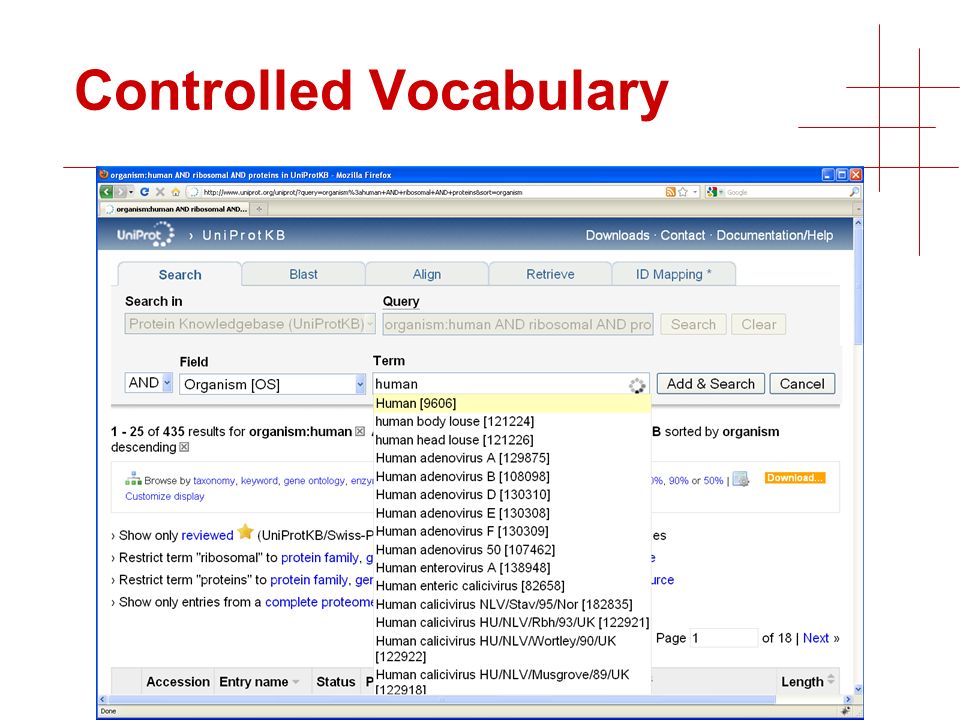Bookmark page with the star icon

click(x=683, y=192)
